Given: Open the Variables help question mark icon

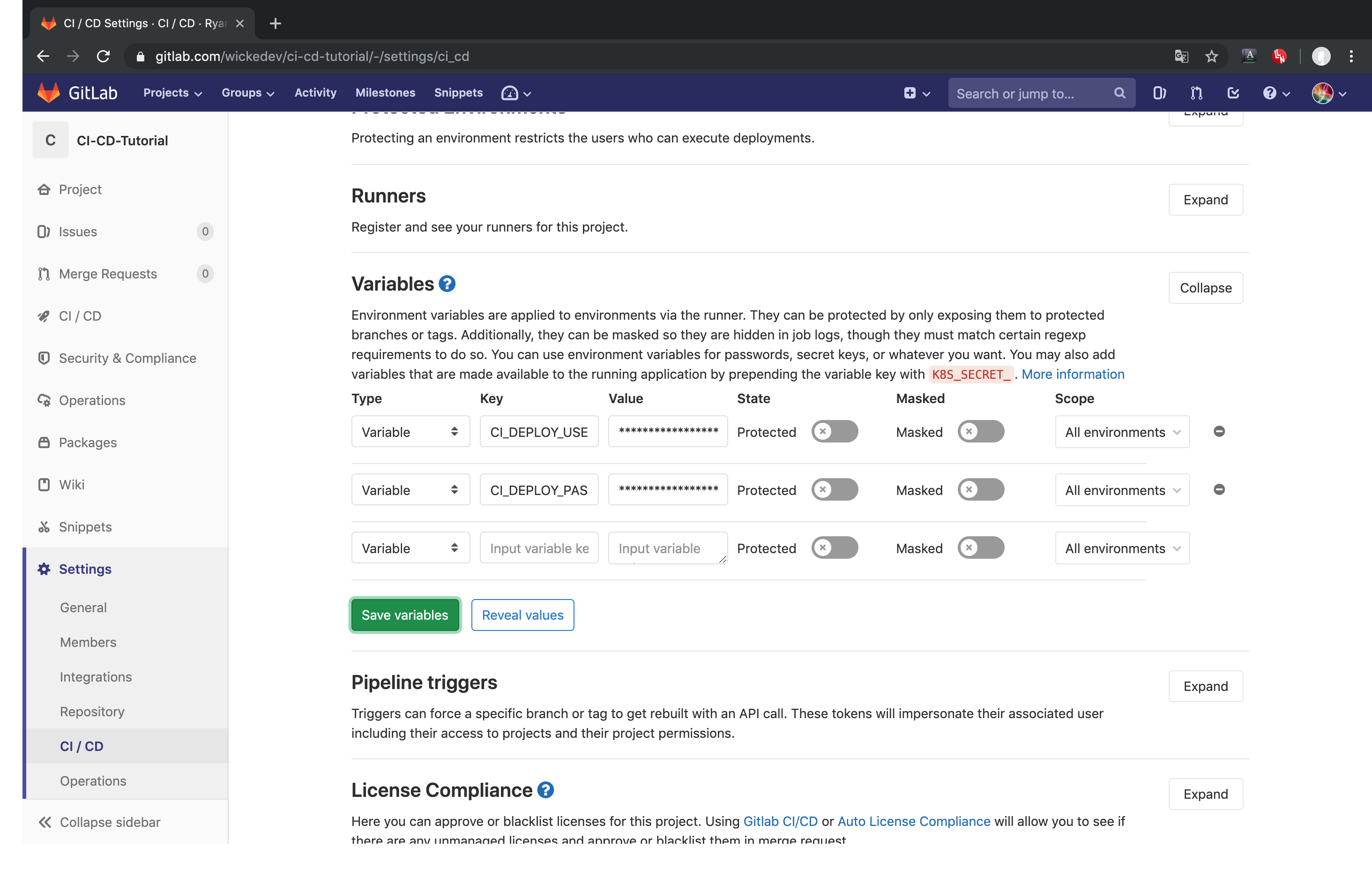Looking at the screenshot, I should [448, 283].
